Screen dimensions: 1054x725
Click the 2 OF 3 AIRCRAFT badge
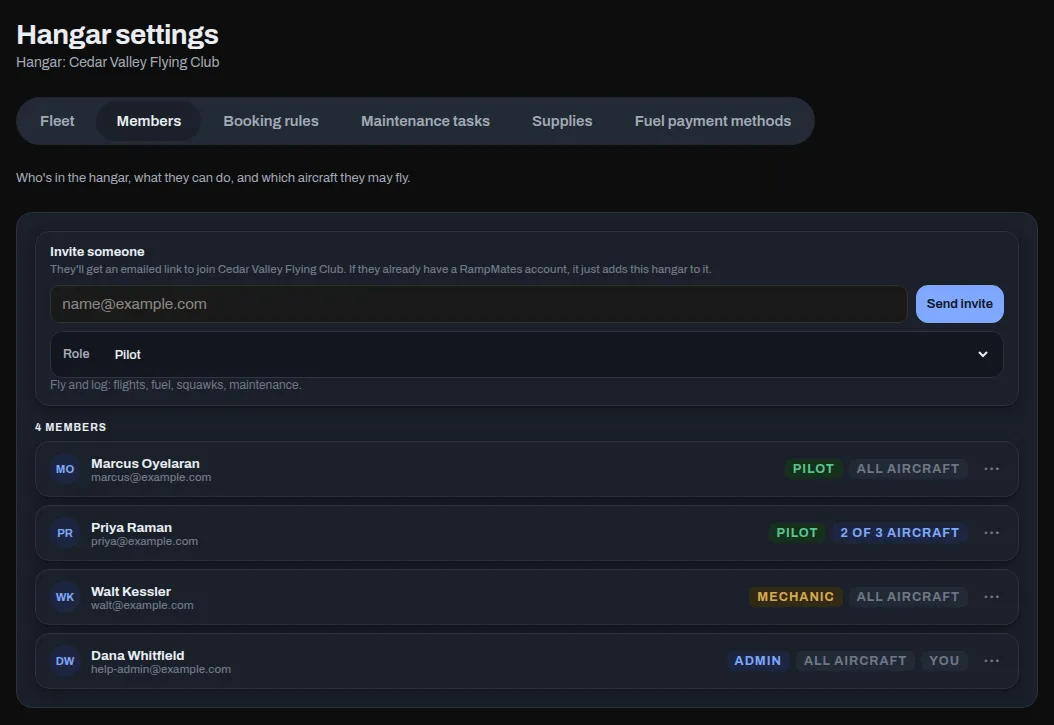[899, 533]
